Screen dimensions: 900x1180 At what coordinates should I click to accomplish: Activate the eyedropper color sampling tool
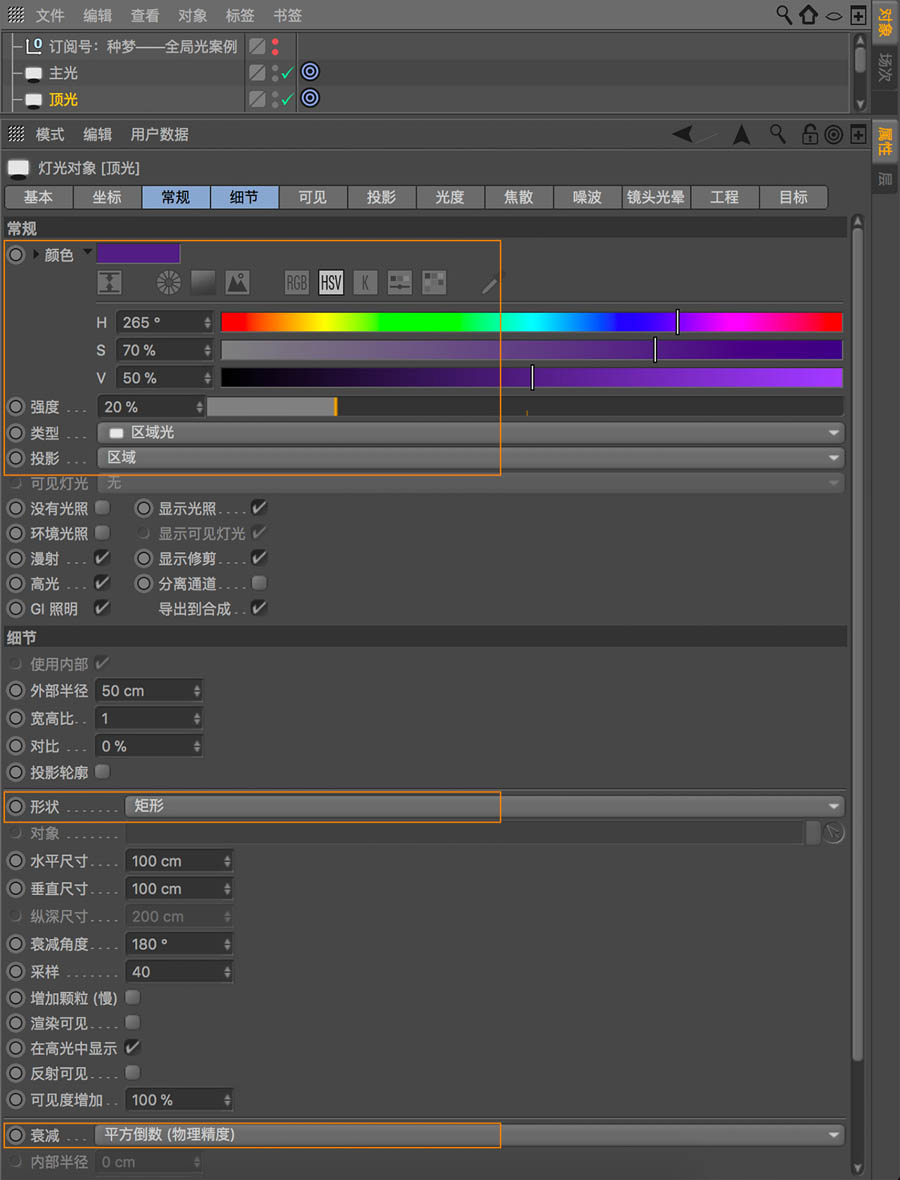click(488, 284)
